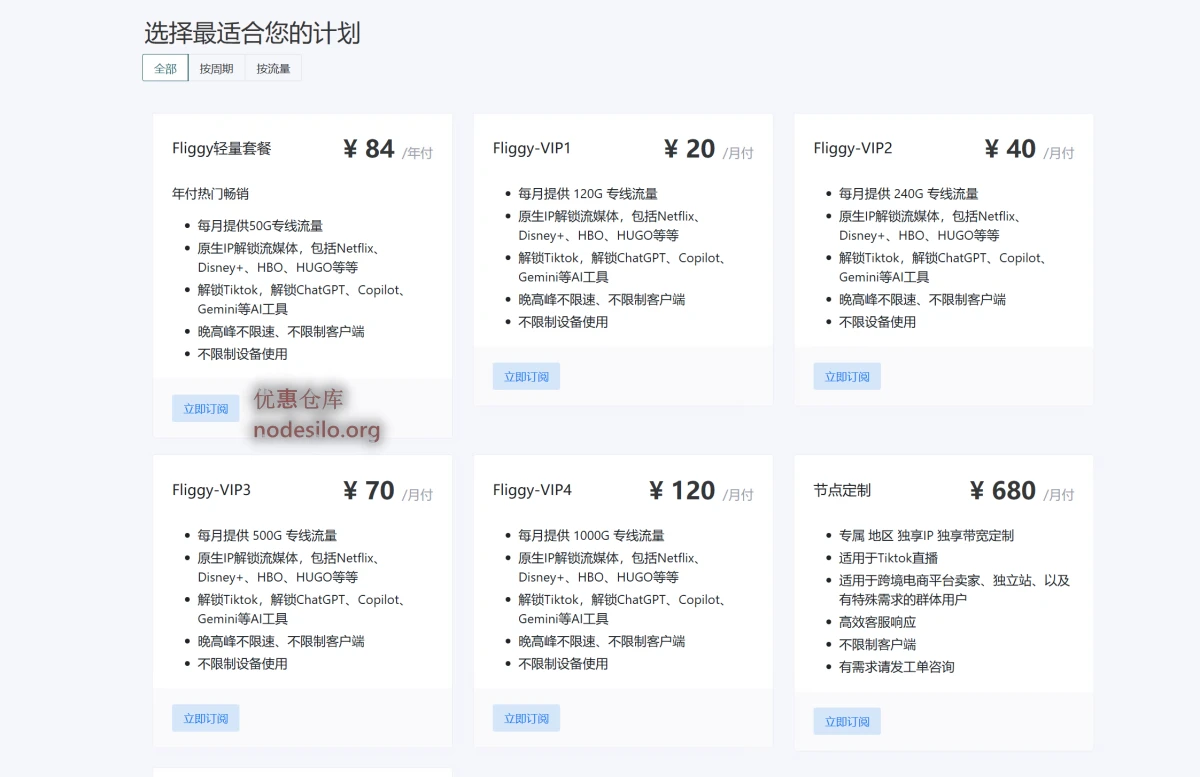Click the 每月提供 1000G 专线流量 feature line
1200x777 pixels.
591,536
